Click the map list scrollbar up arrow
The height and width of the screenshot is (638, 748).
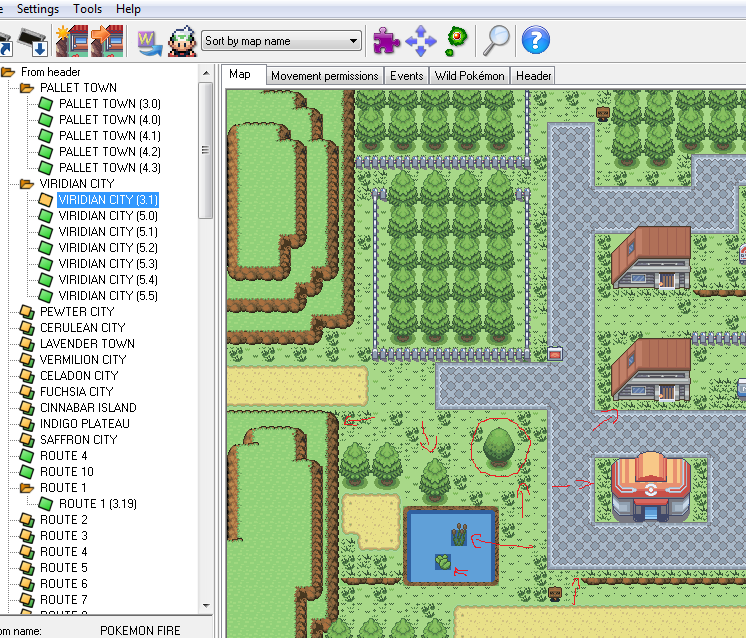[x=206, y=73]
